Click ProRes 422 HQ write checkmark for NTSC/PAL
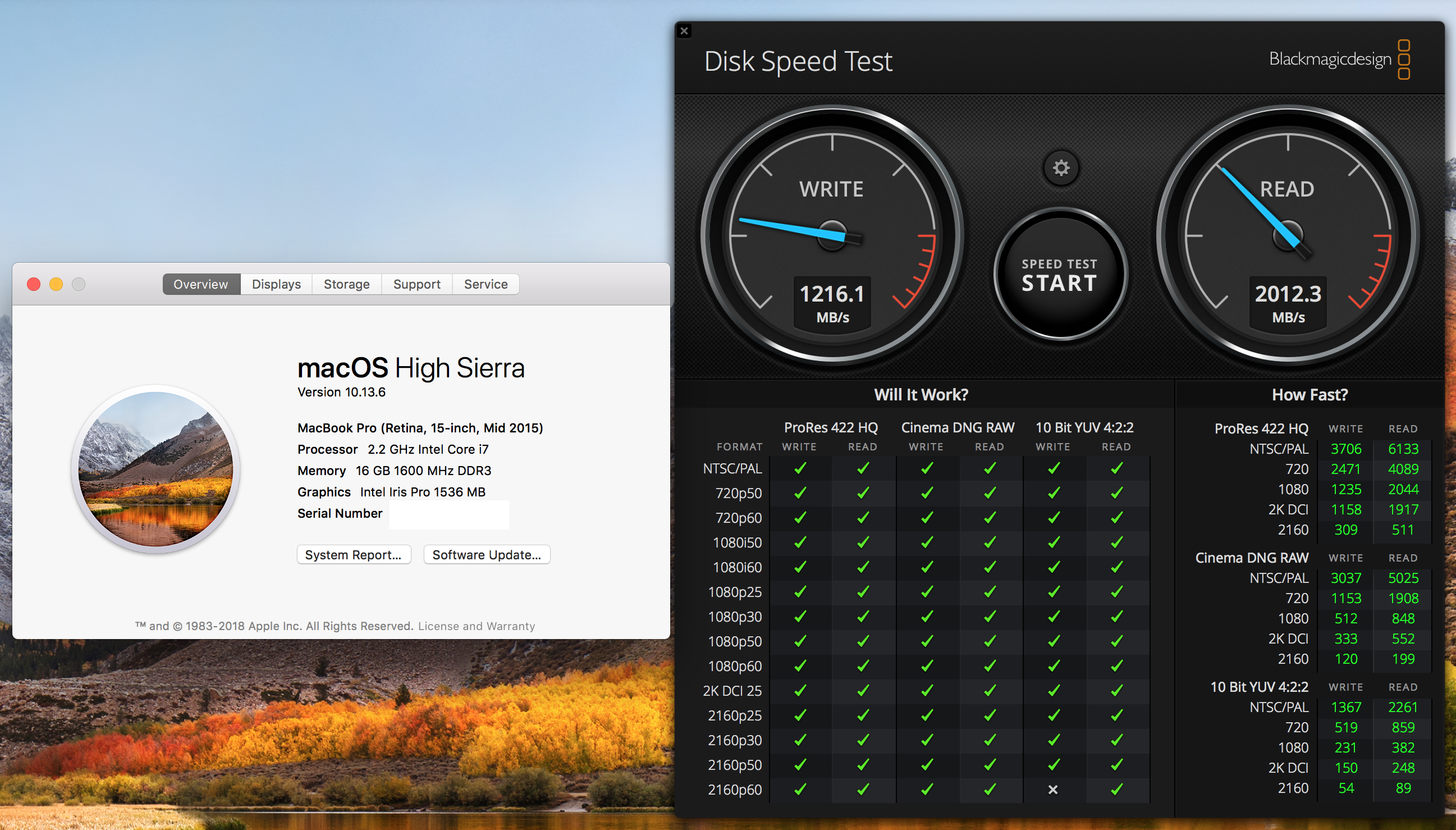 click(x=800, y=468)
